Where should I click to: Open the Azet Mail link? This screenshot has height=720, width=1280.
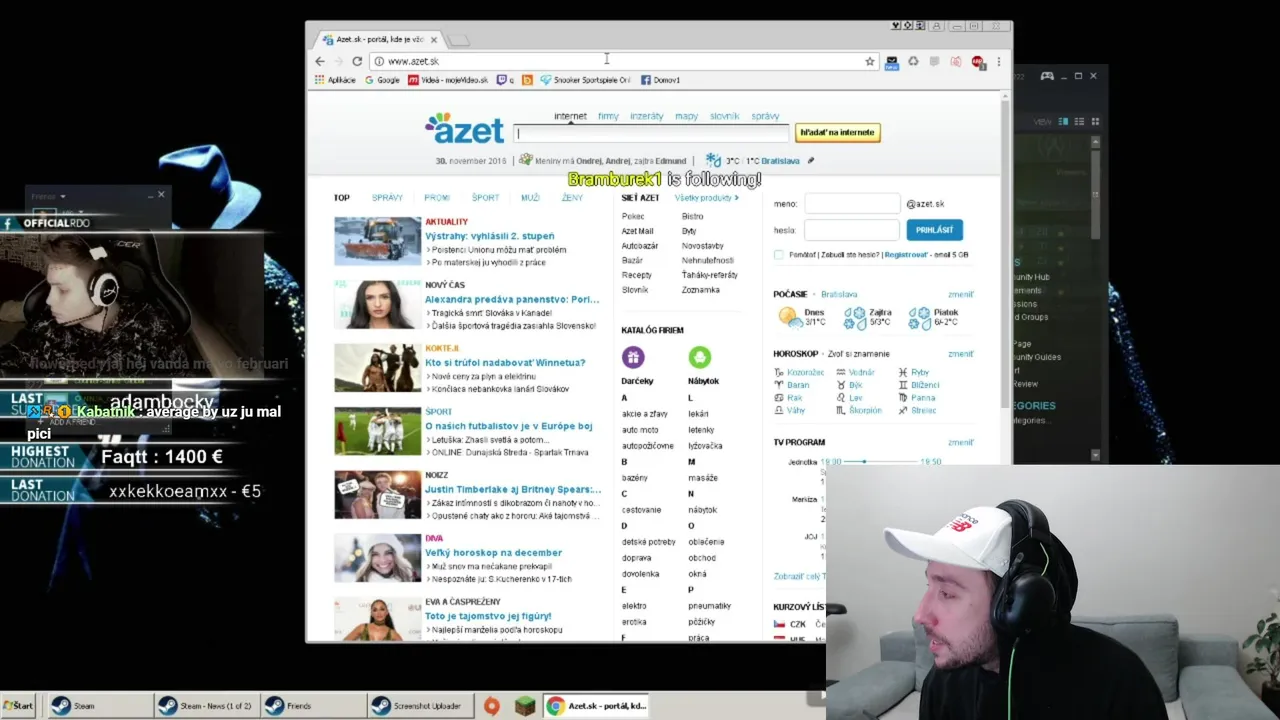coord(637,231)
